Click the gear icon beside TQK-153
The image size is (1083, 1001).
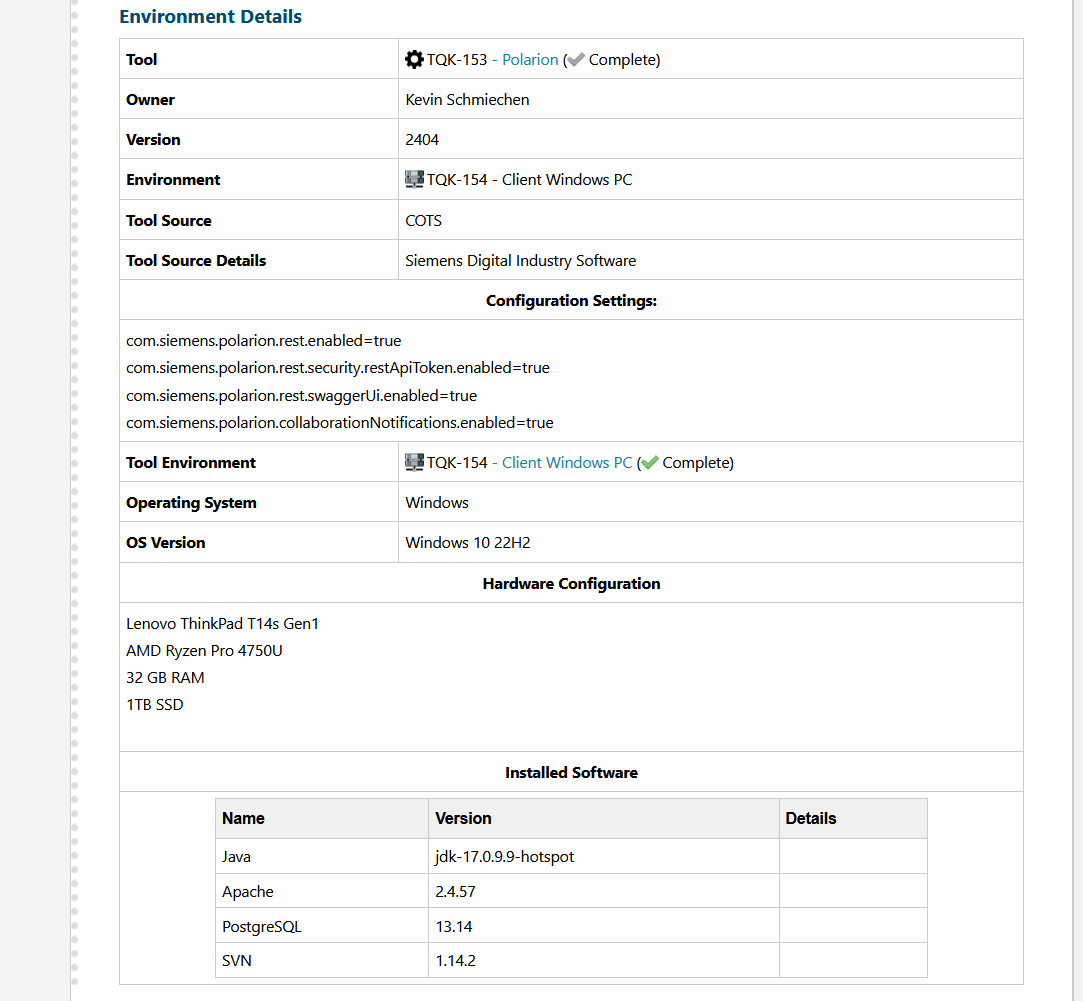click(x=414, y=59)
